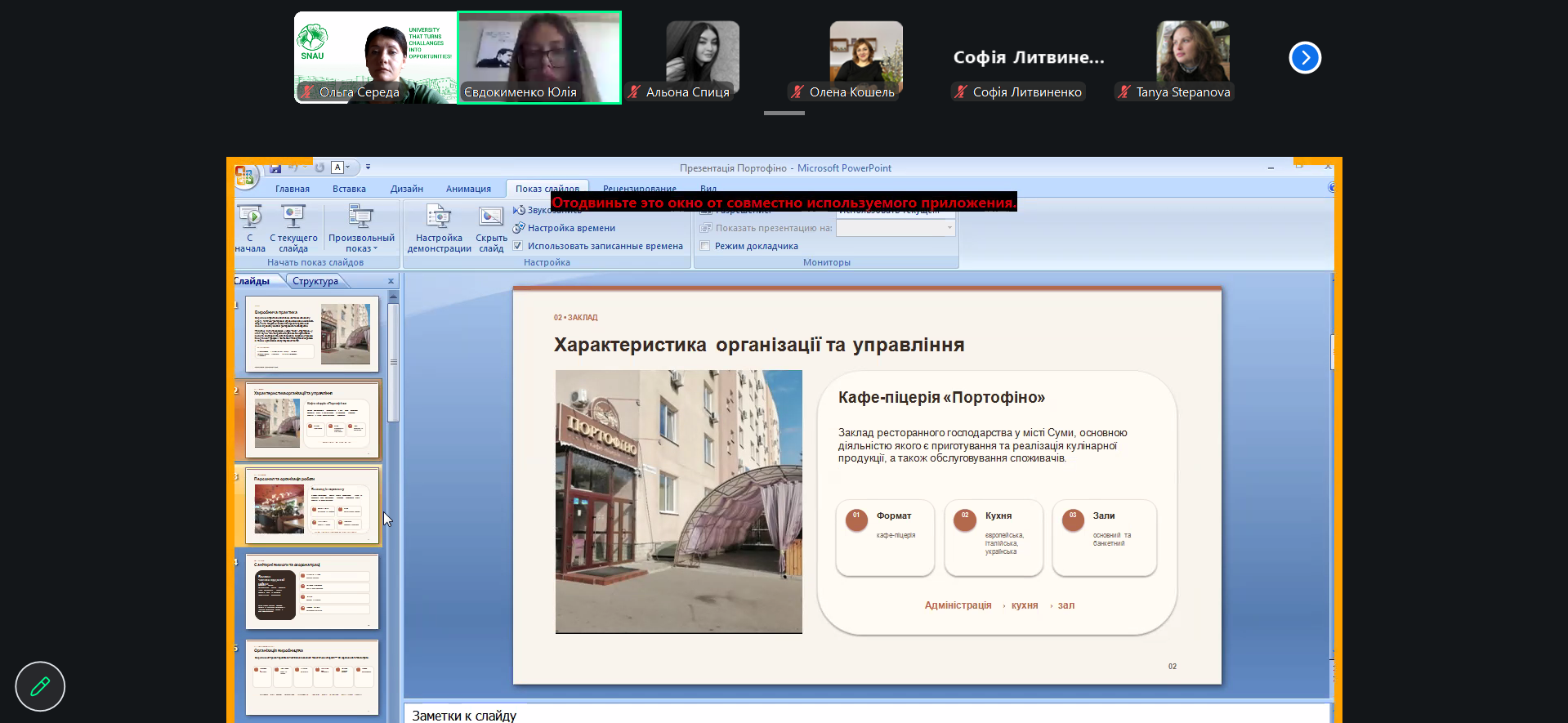This screenshot has height=723, width=1568.
Task: Switch to the Структура pane tab
Action: 315,281
